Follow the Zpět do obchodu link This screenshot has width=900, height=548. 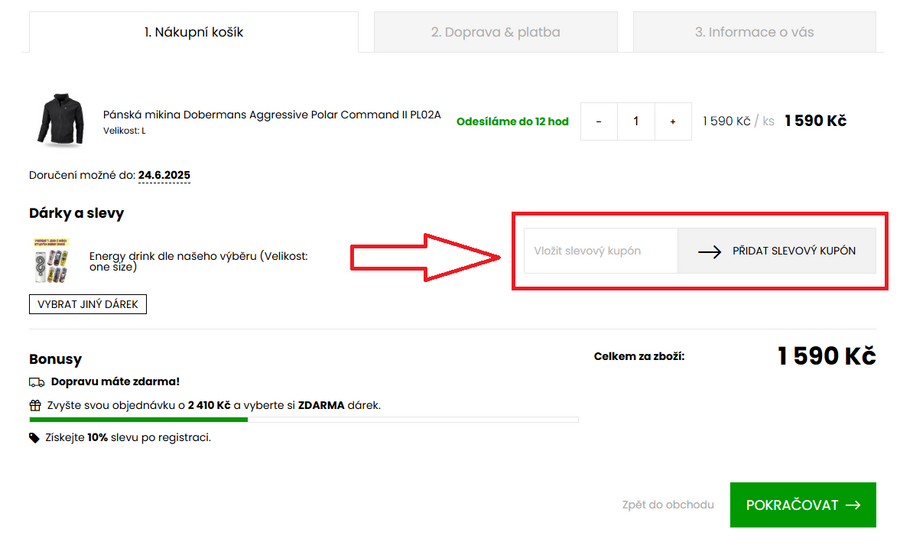(667, 505)
